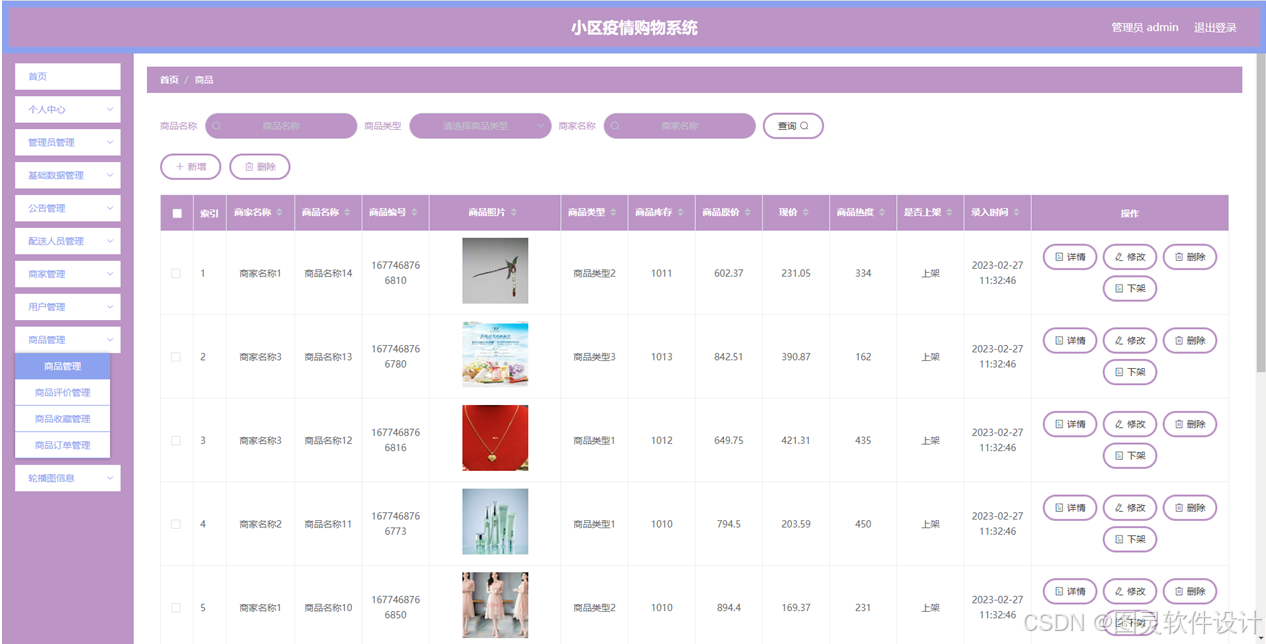Click the 新增 add button
Viewport: 1266px width, 644px height.
190,167
